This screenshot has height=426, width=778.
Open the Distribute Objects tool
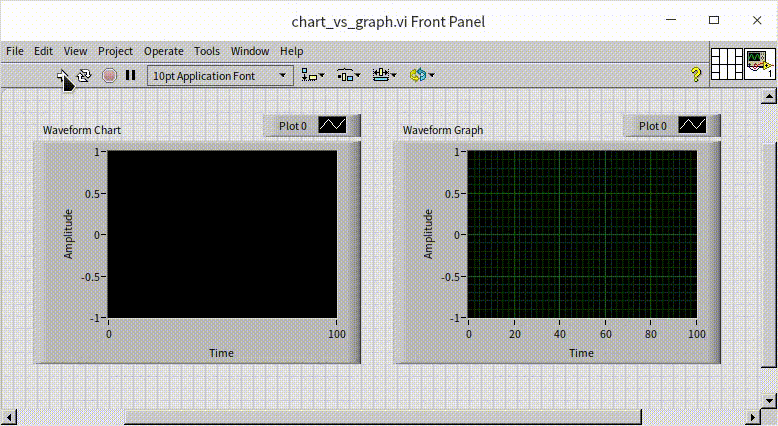click(347, 75)
